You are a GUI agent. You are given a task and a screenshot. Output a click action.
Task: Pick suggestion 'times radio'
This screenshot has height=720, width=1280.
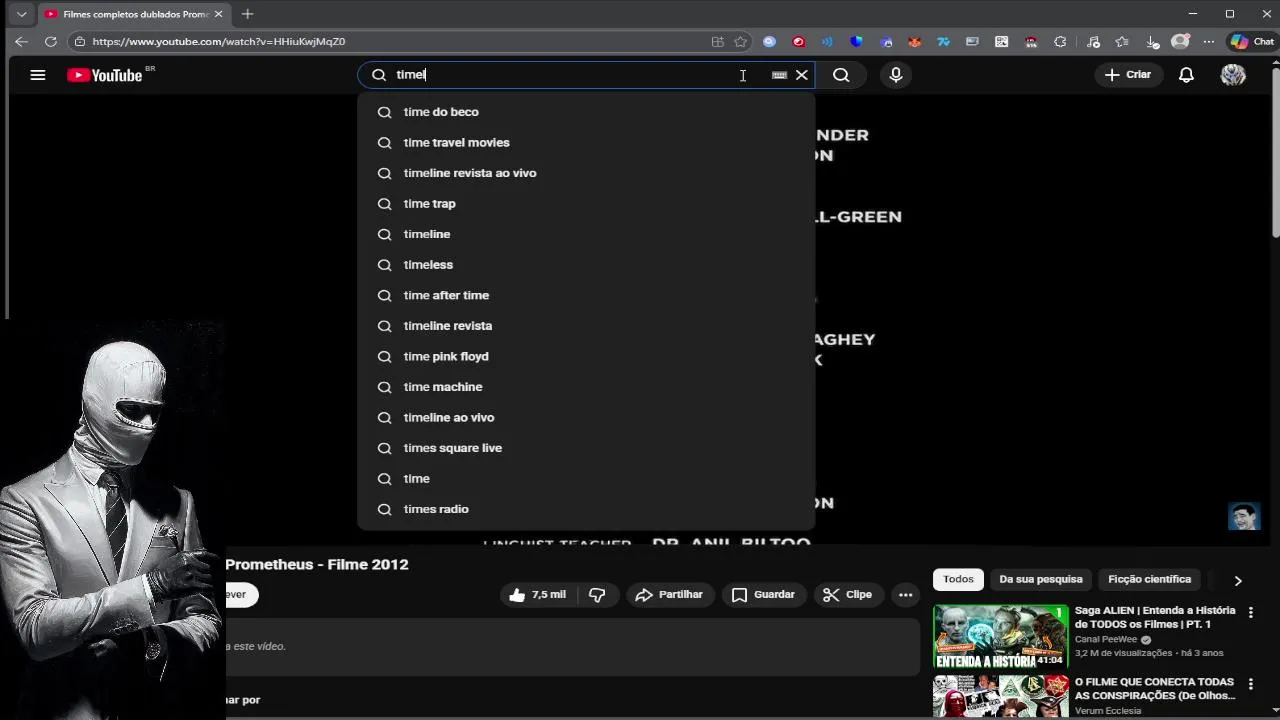pos(586,509)
